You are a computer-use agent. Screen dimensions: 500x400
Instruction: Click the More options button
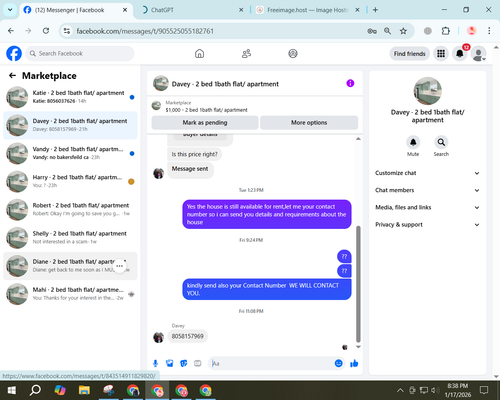(309, 123)
